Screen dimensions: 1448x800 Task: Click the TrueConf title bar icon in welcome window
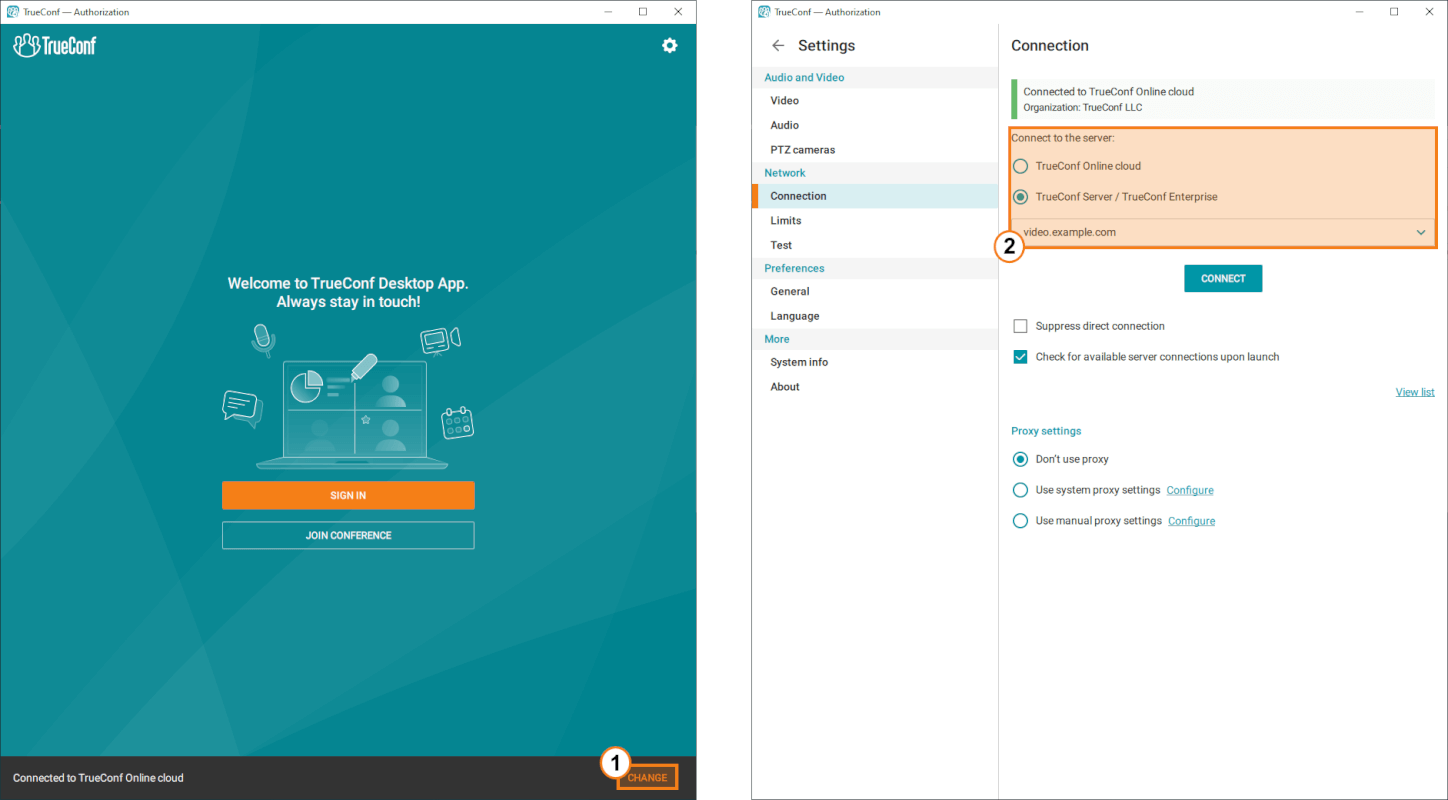pos(13,12)
